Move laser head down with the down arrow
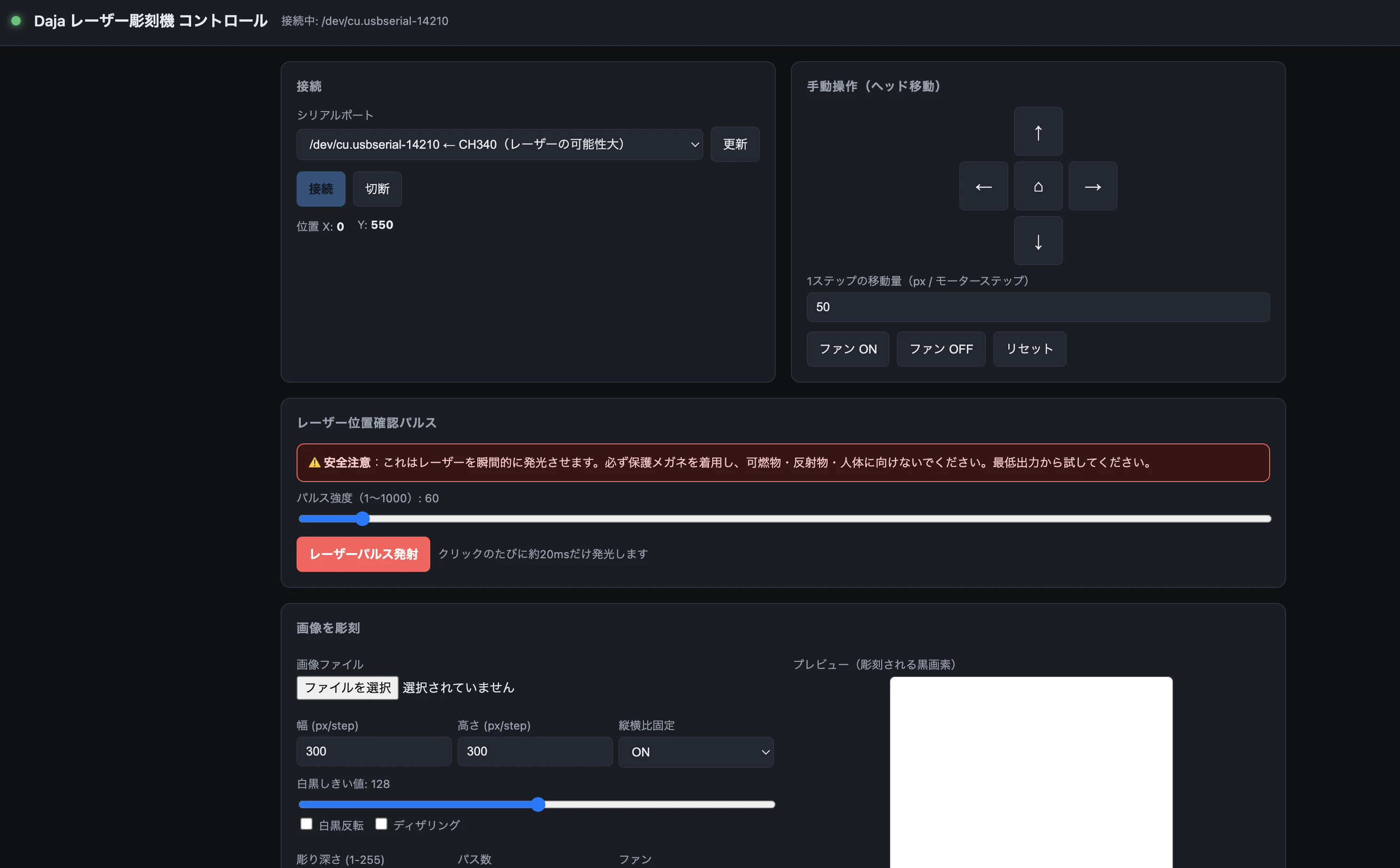 1038,241
